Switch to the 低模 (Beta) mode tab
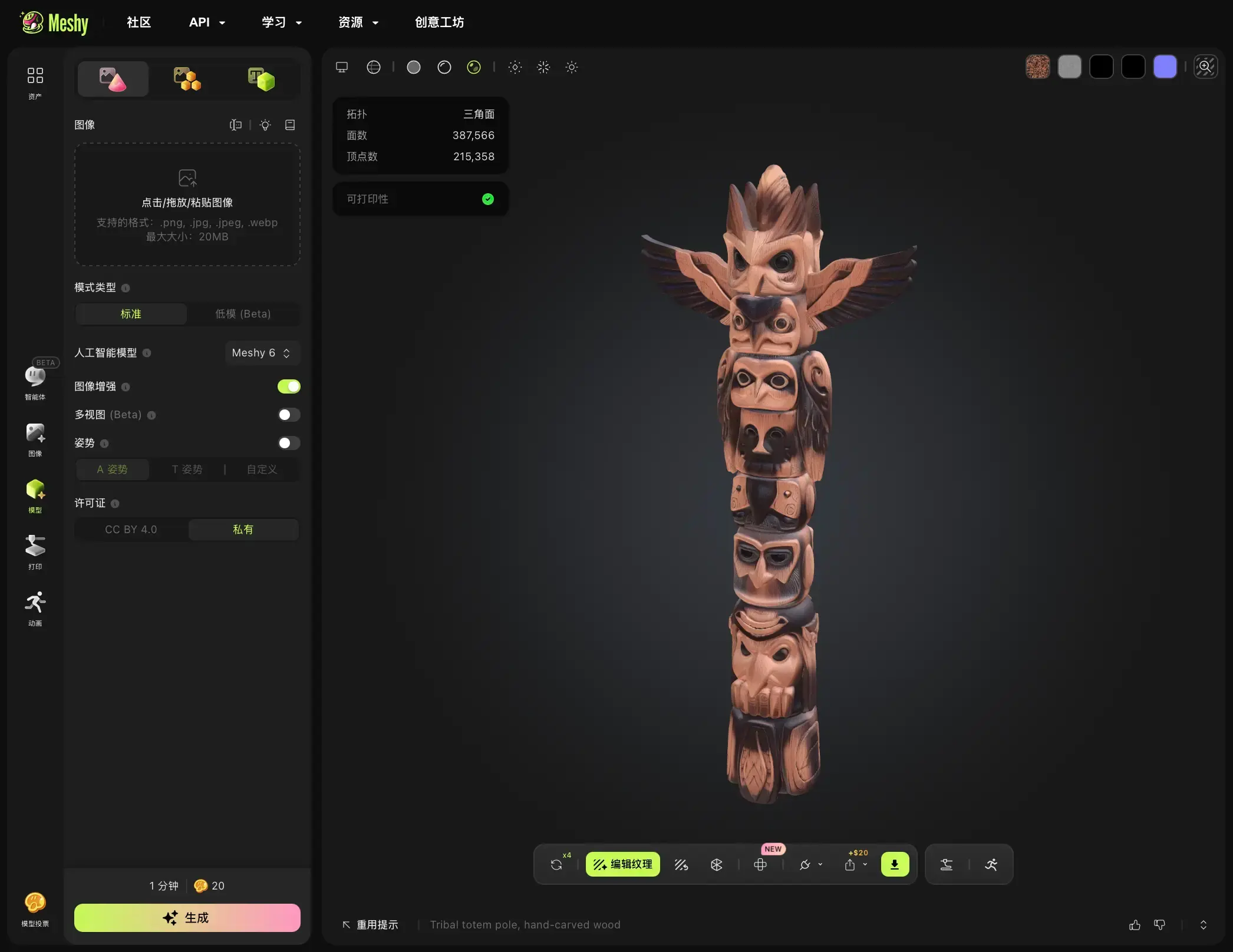The height and width of the screenshot is (952, 1233). click(x=243, y=314)
